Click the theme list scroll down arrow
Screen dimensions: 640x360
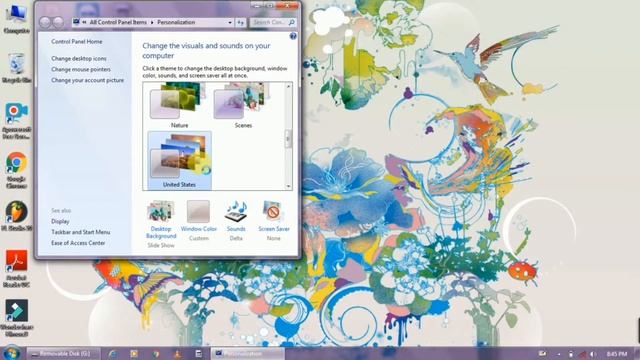point(289,186)
